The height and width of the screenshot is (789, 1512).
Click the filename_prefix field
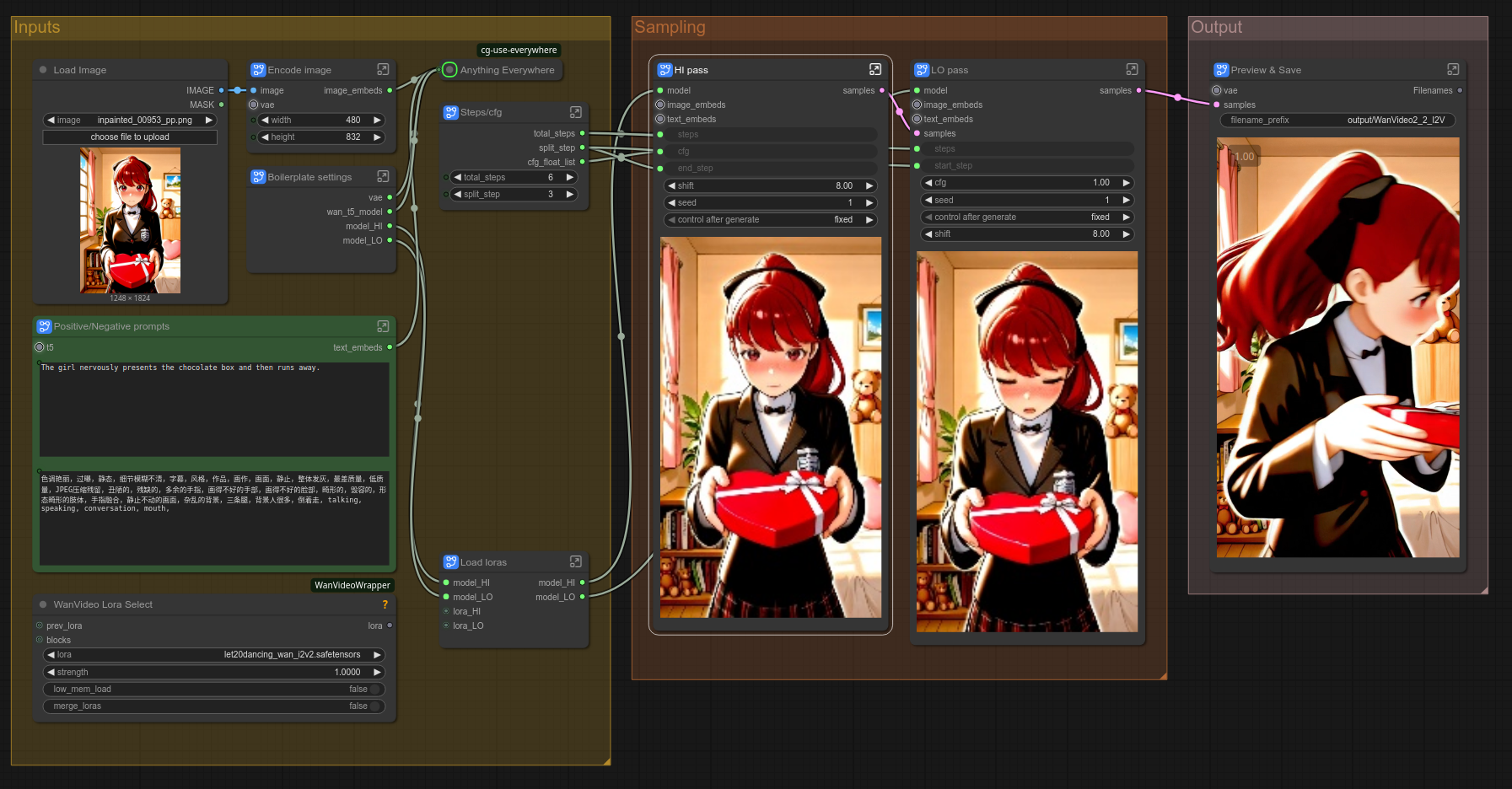pos(1337,120)
